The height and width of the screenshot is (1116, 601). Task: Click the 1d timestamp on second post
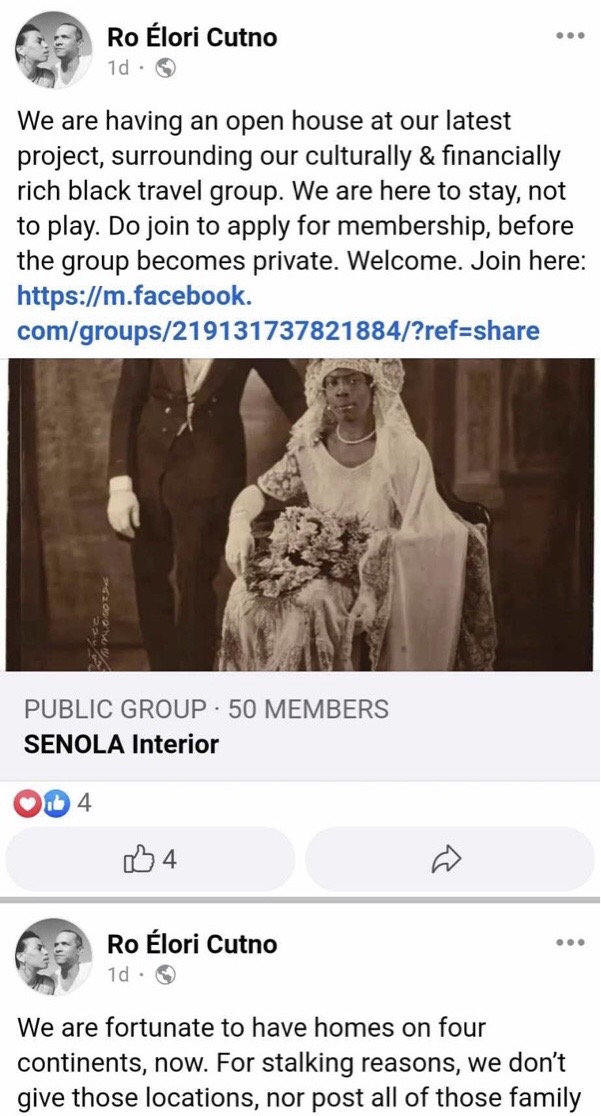118,974
